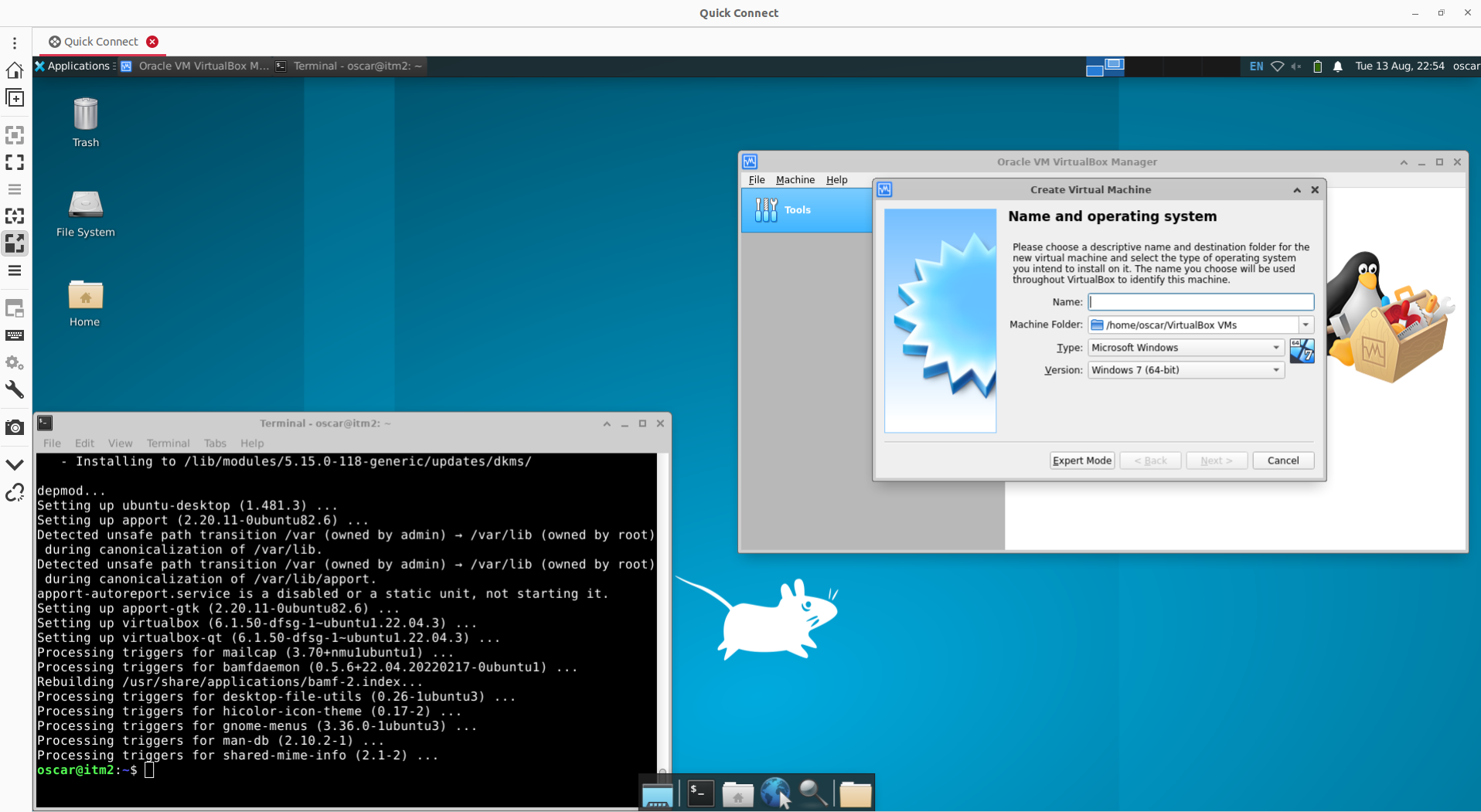Image resolution: width=1481 pixels, height=812 pixels.
Task: Open the Type dropdown showing Microsoft Windows
Action: coord(1185,348)
